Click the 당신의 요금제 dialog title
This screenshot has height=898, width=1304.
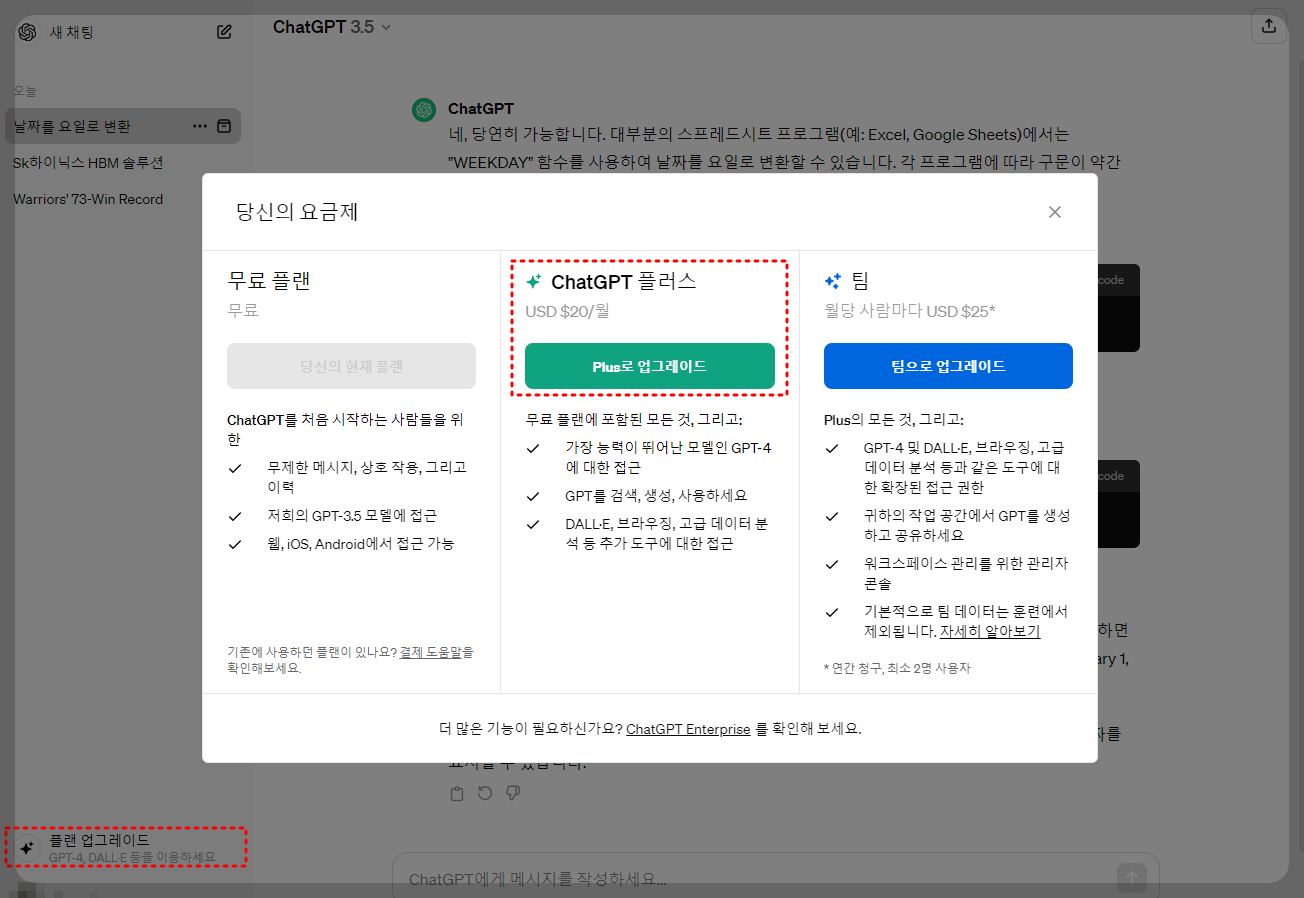[x=297, y=212]
